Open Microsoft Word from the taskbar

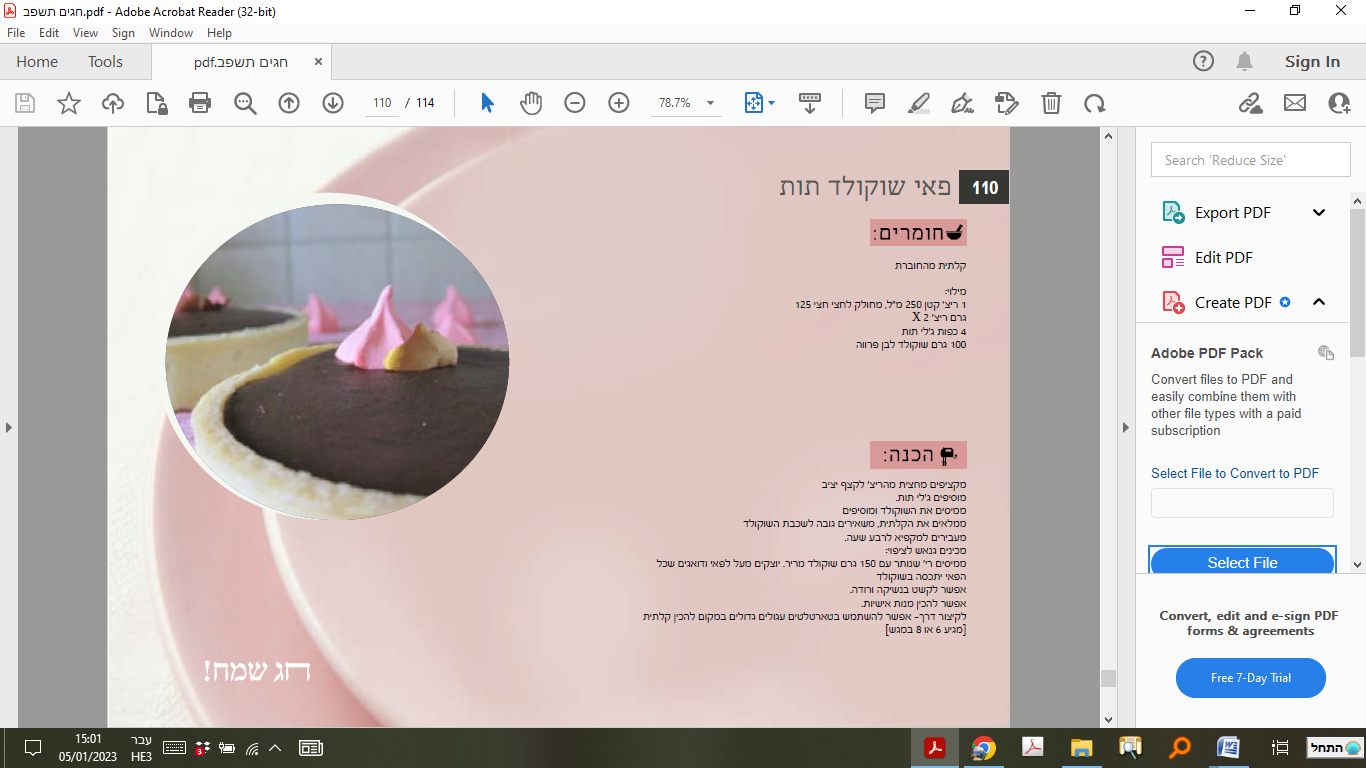pos(1229,748)
